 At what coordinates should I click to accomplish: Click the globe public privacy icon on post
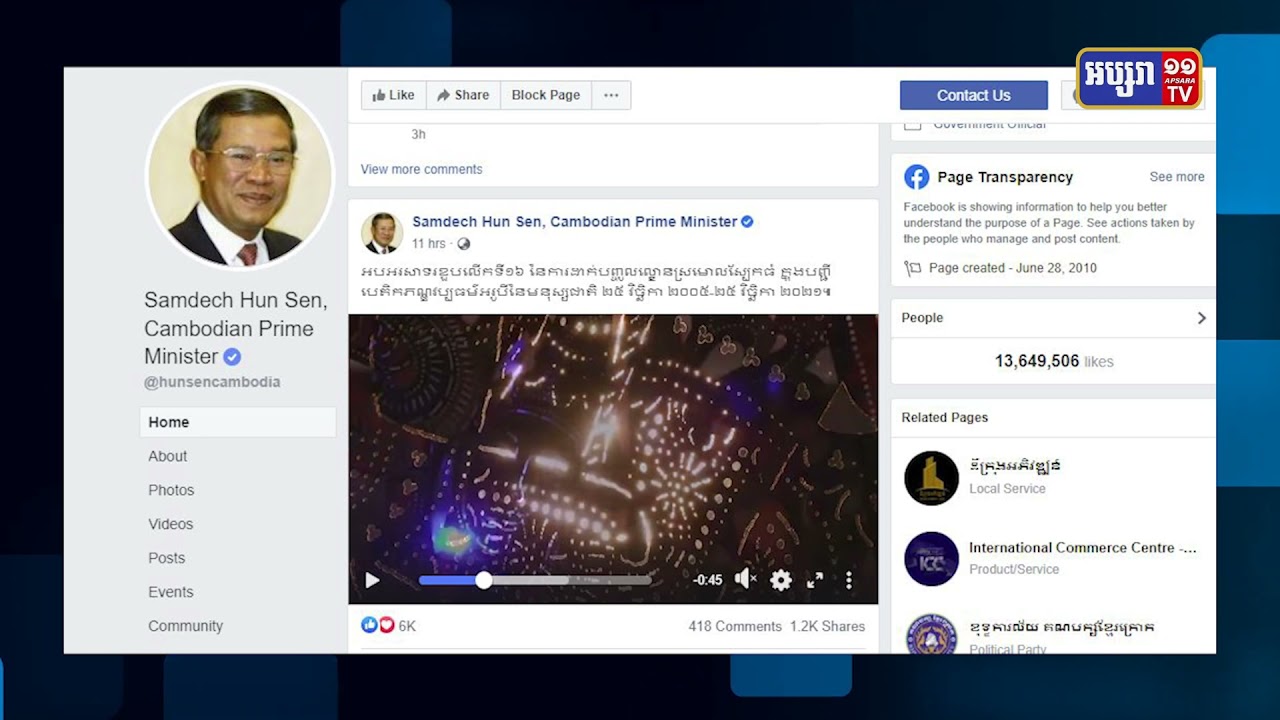click(x=463, y=244)
